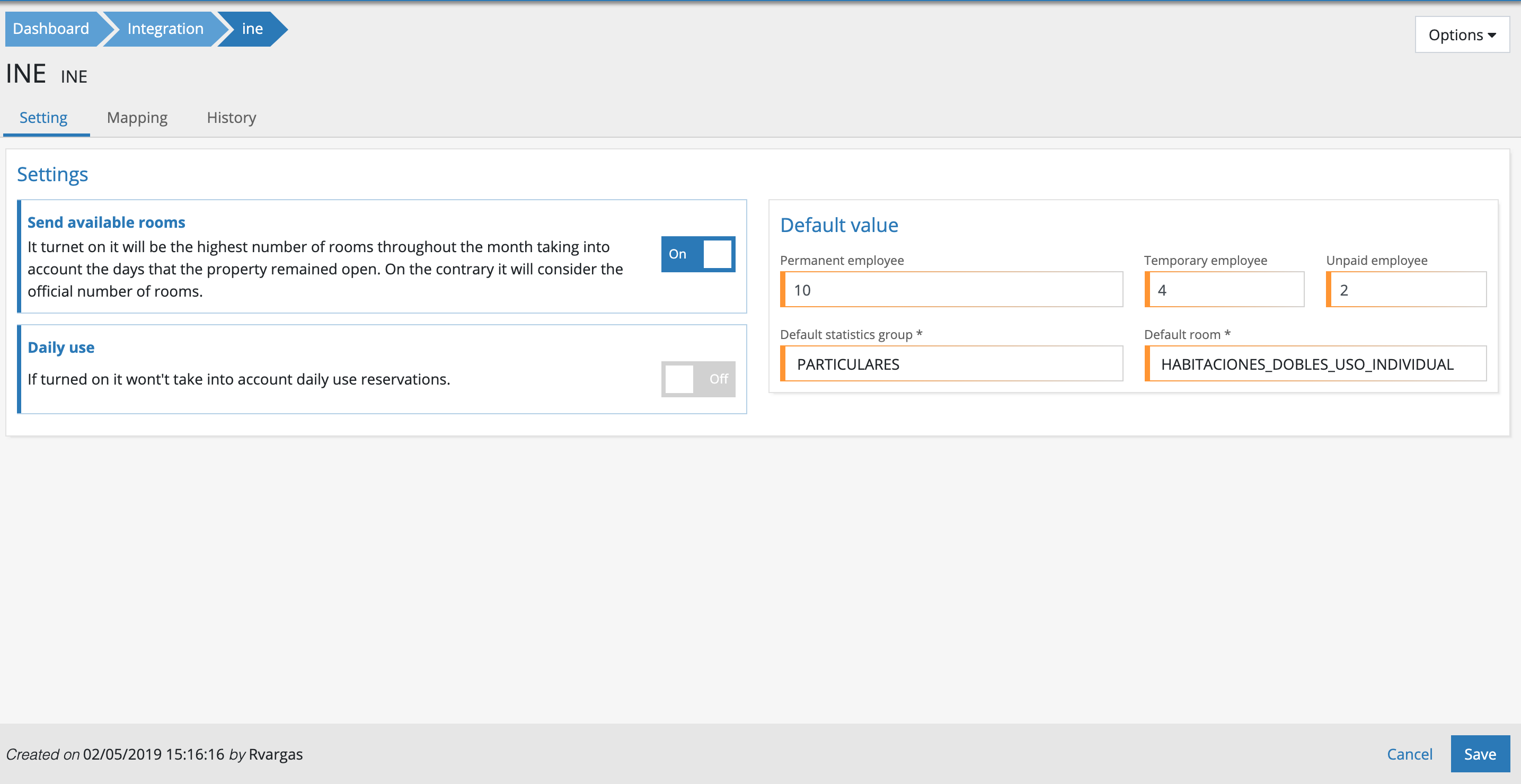This screenshot has height=784, width=1521.
Task: Click the Options caret arrow
Action: point(1492,35)
